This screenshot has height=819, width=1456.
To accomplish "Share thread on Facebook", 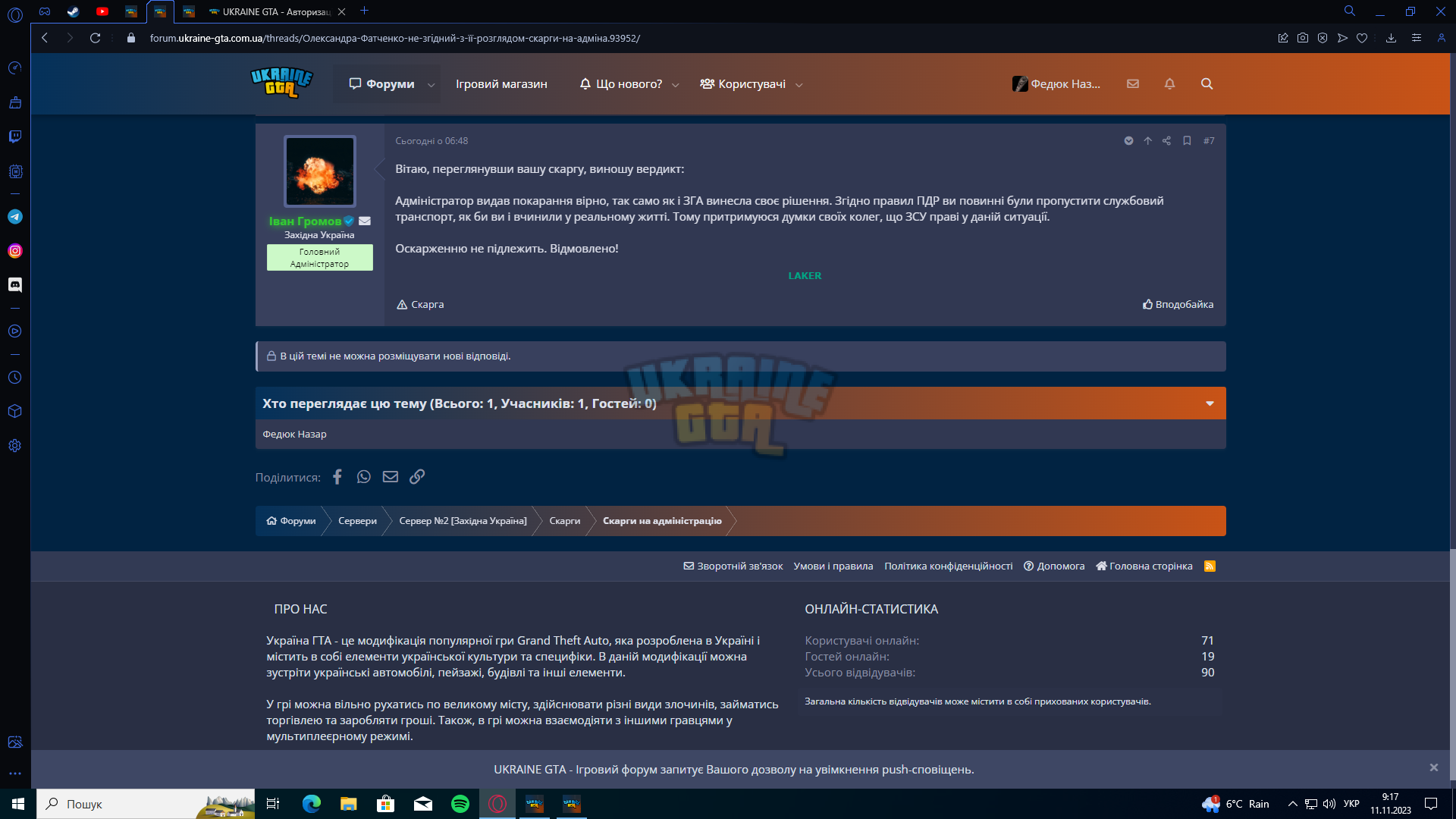I will [x=337, y=477].
